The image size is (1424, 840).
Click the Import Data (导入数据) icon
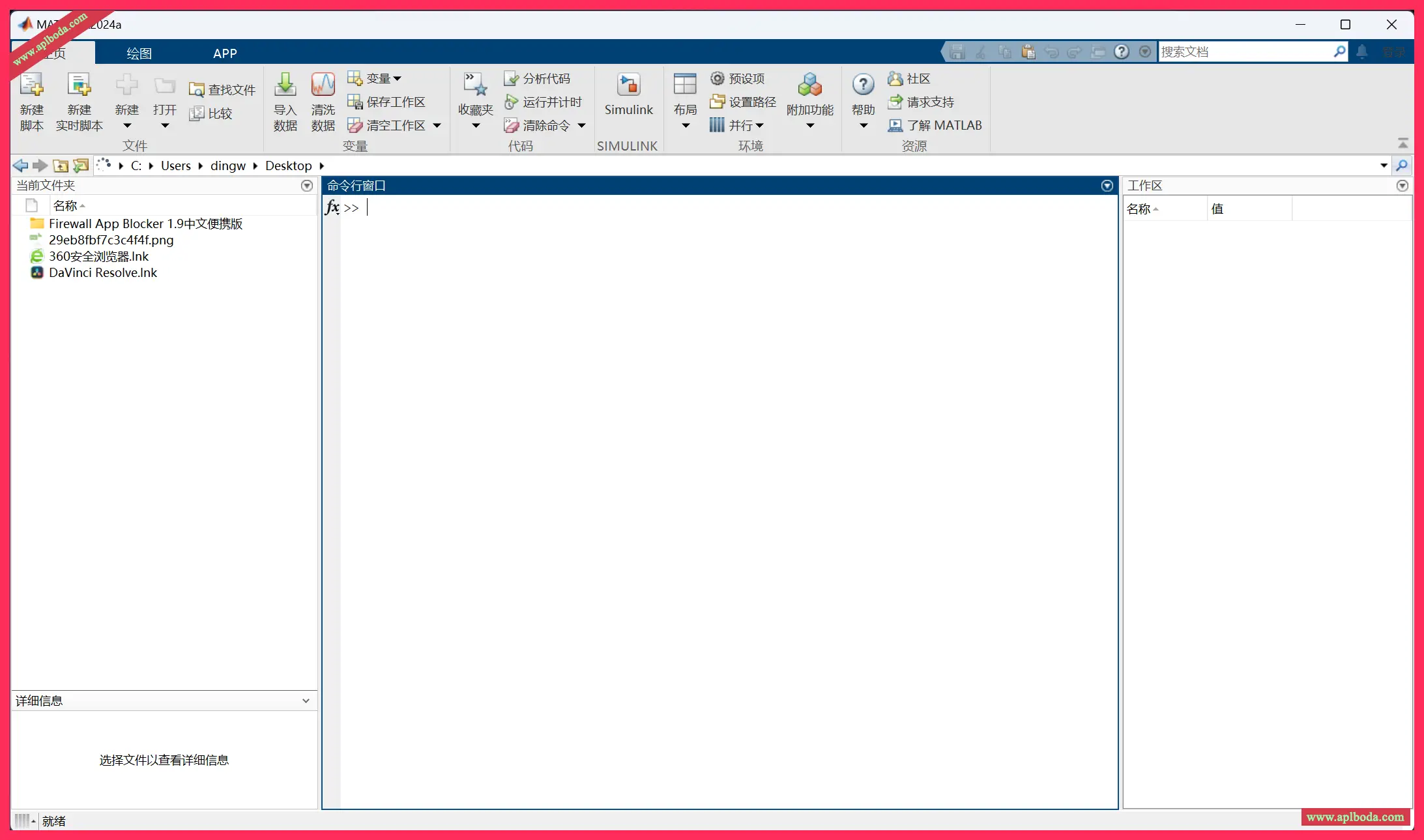[285, 85]
